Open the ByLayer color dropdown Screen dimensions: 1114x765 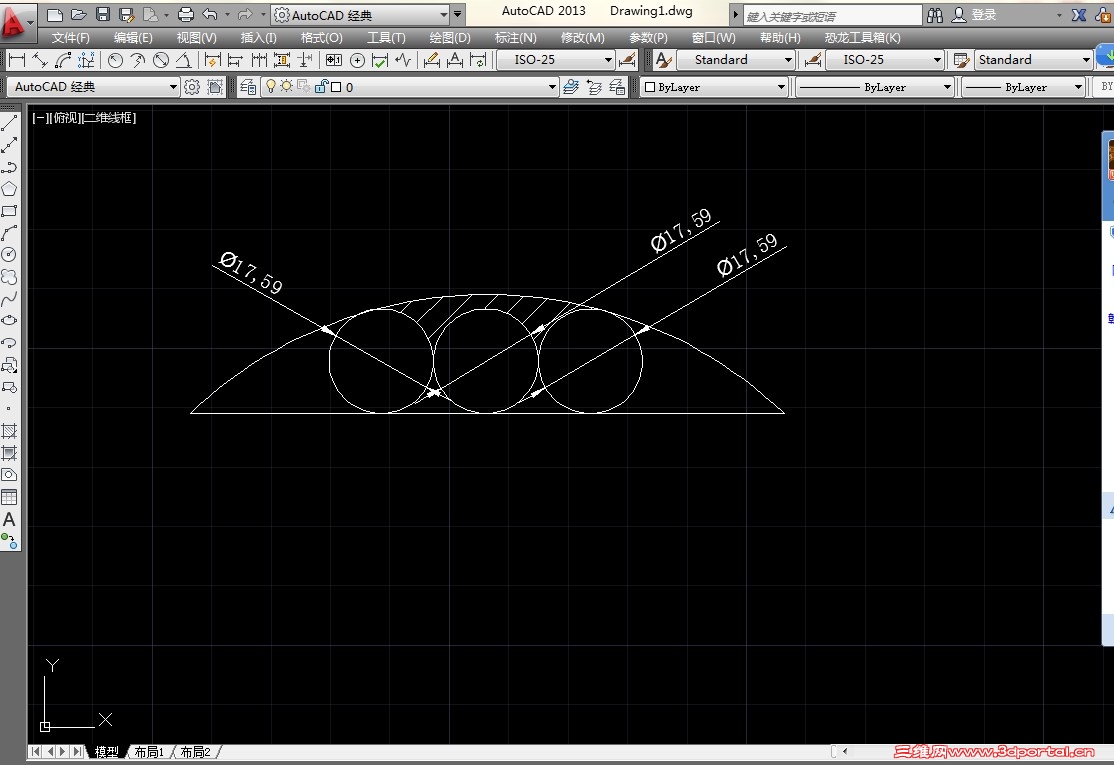(x=714, y=87)
